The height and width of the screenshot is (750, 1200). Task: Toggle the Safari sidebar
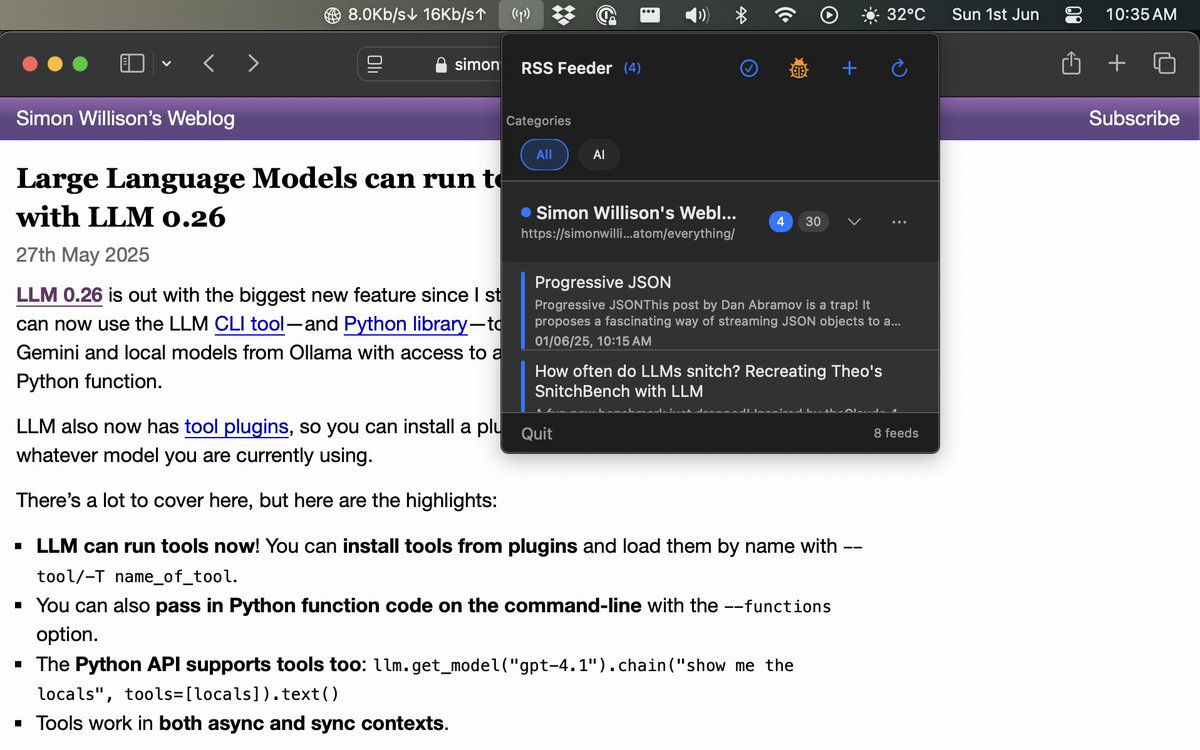[132, 63]
